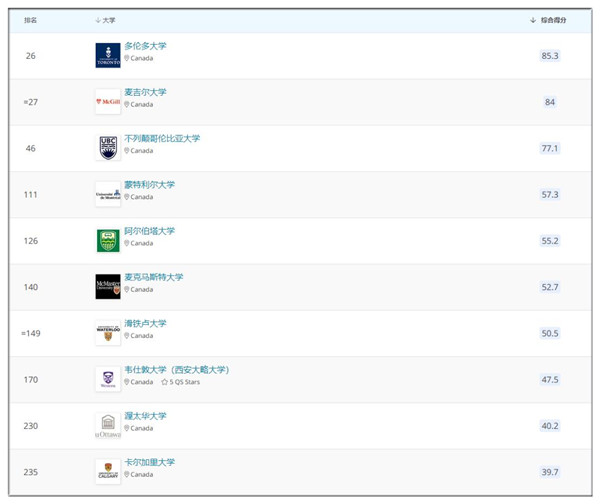Click rank number 111
The height and width of the screenshot is (504, 600).
coord(31,195)
